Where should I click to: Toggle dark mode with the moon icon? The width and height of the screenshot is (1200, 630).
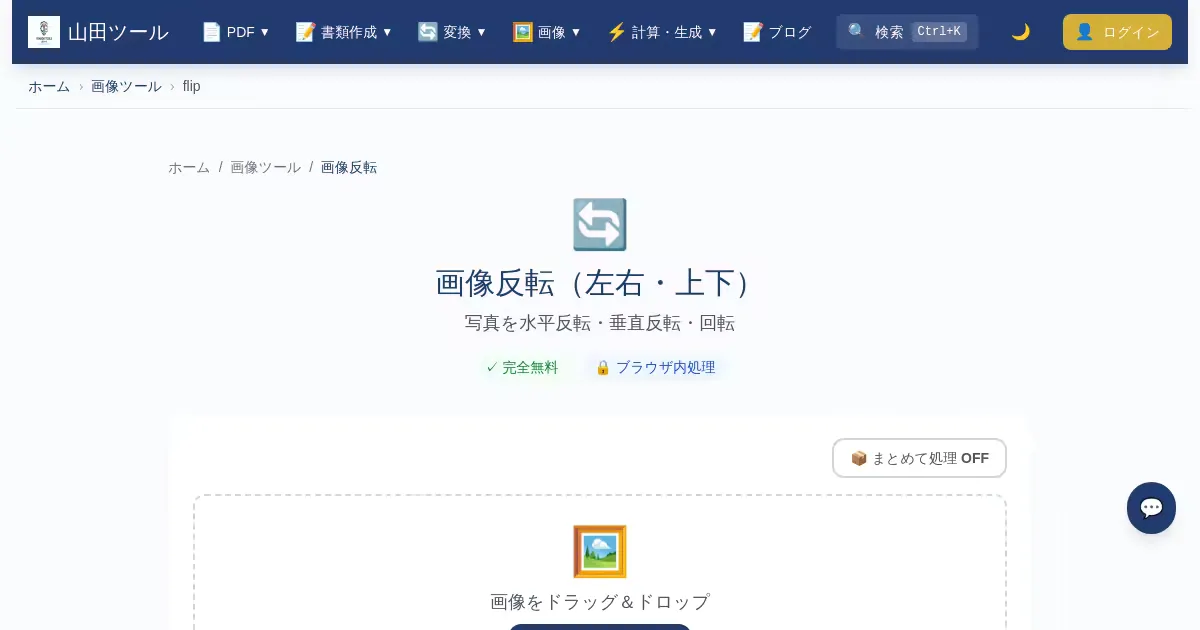tap(1020, 32)
